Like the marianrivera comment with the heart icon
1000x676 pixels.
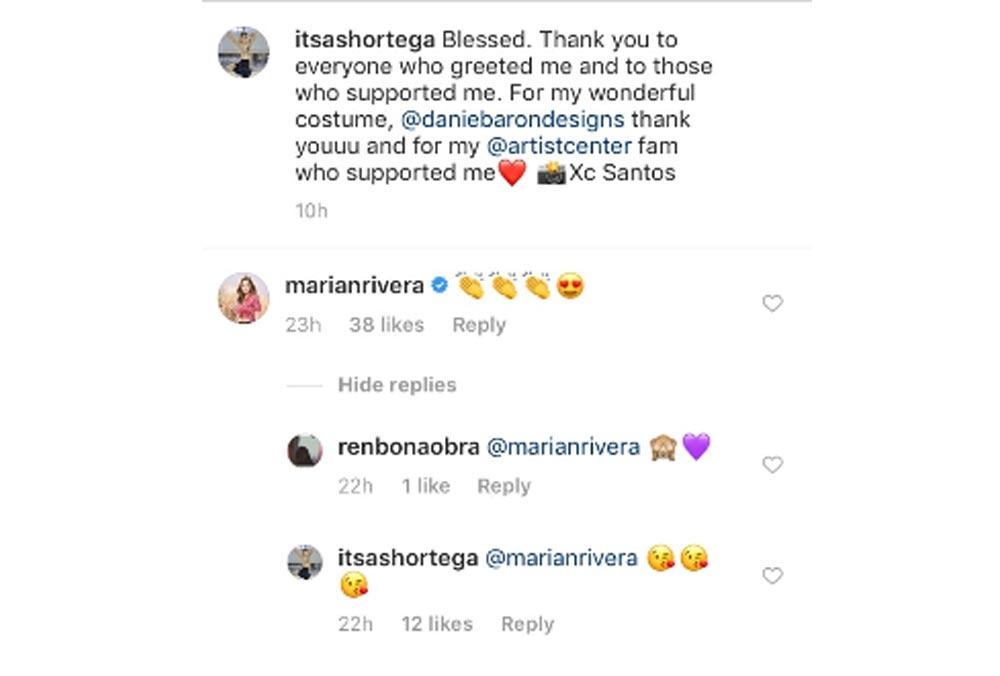tap(772, 303)
